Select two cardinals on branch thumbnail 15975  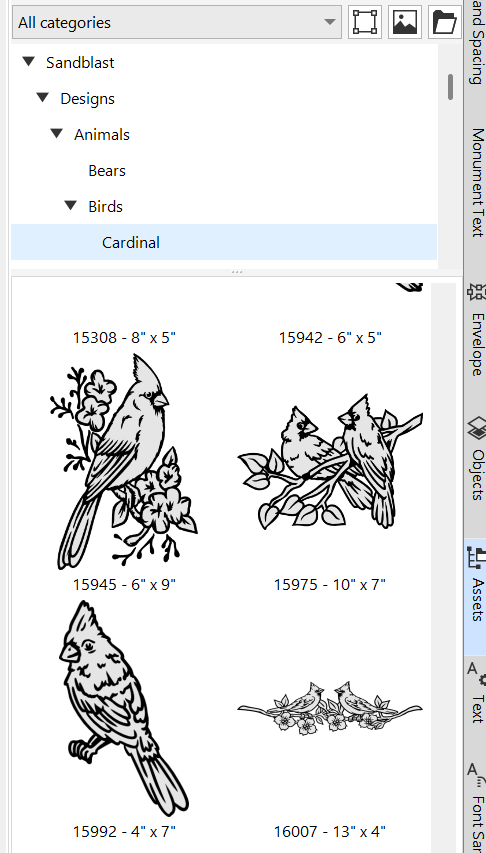[330, 461]
